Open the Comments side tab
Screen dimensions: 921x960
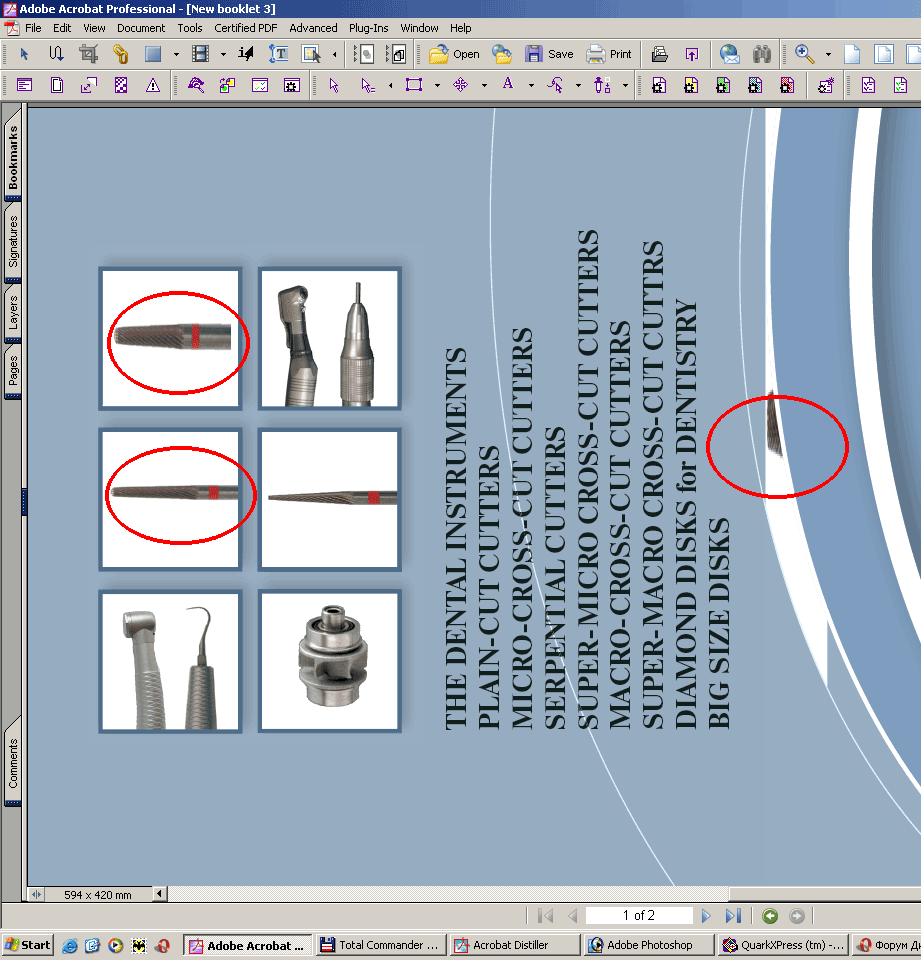(13, 763)
